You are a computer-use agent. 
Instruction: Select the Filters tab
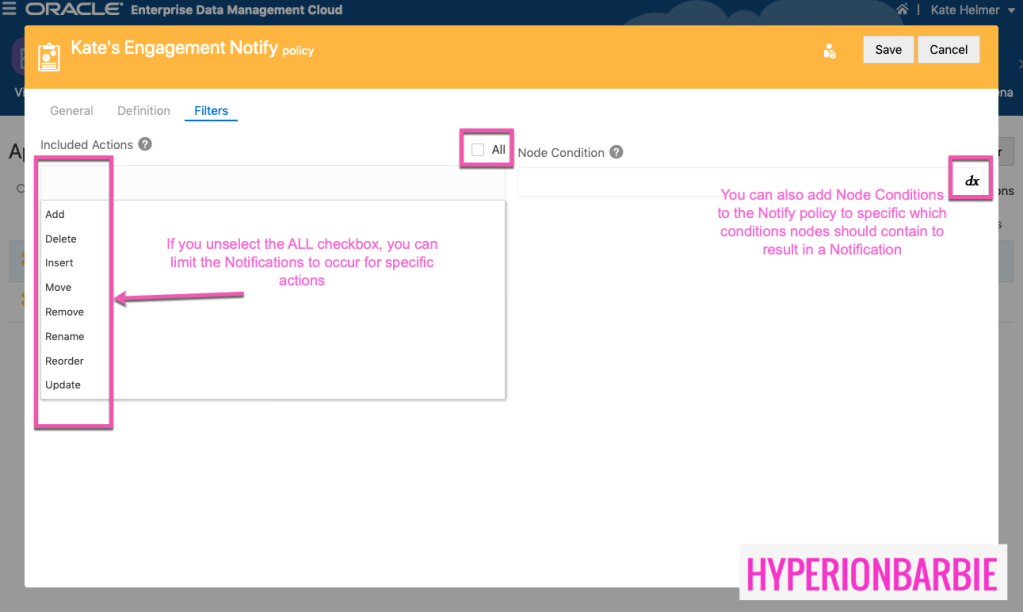pos(211,111)
